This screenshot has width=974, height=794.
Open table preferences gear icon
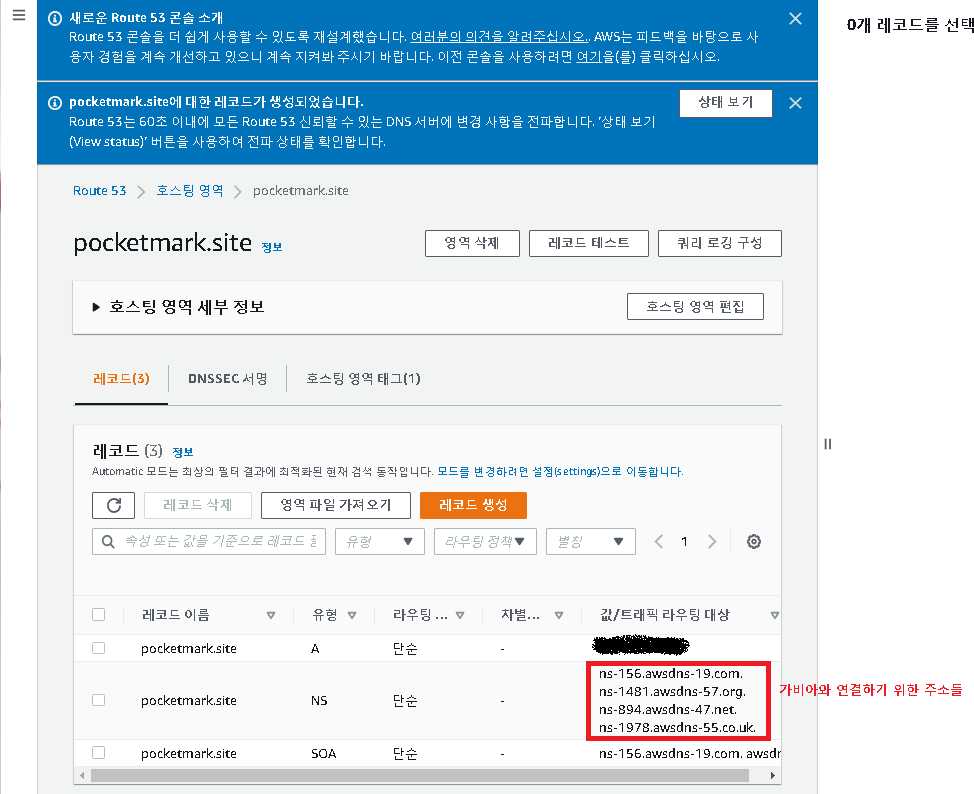tap(753, 542)
